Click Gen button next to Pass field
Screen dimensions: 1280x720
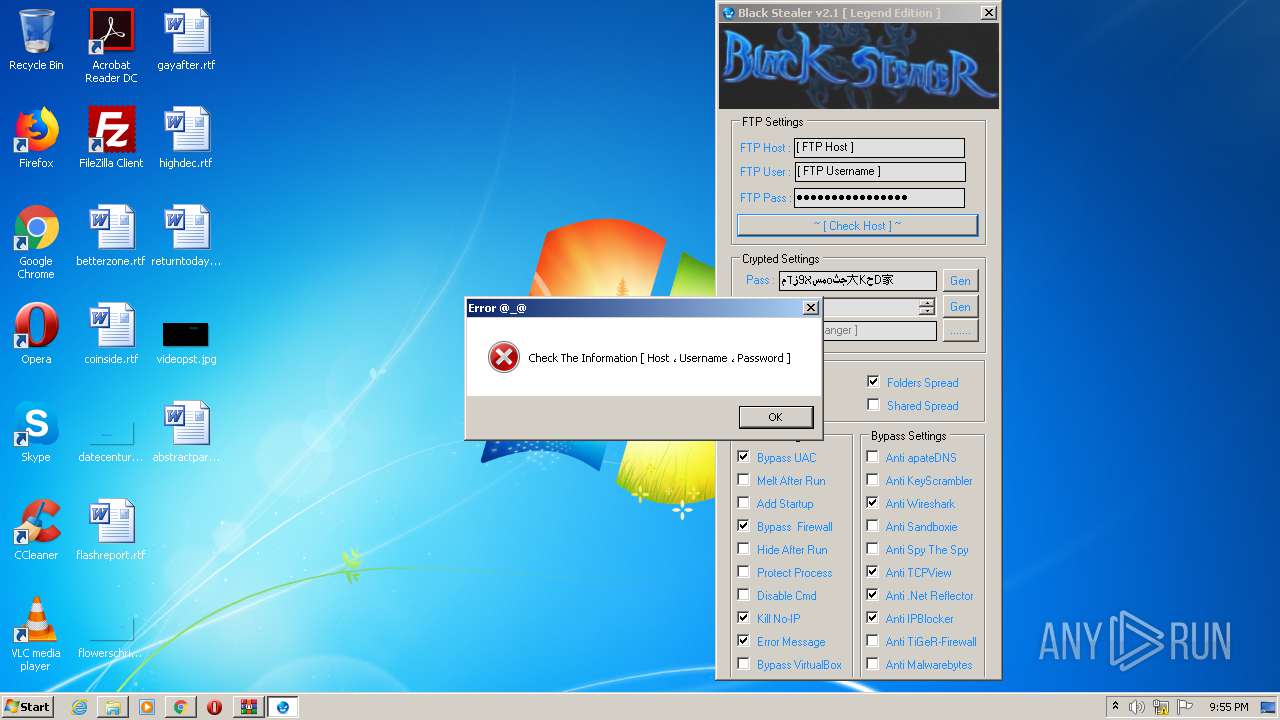(x=960, y=281)
